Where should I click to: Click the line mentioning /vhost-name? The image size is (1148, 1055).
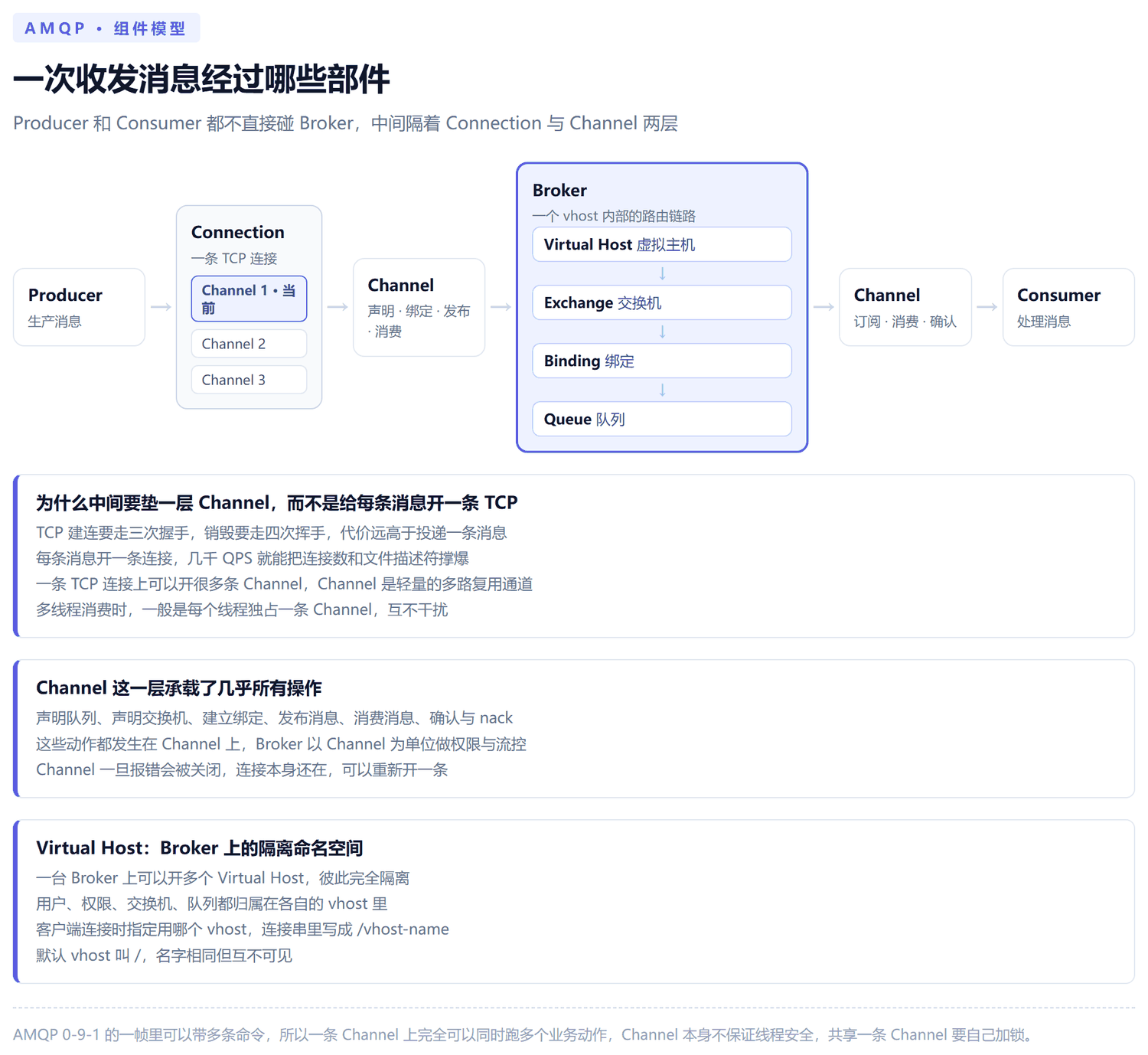click(x=243, y=929)
